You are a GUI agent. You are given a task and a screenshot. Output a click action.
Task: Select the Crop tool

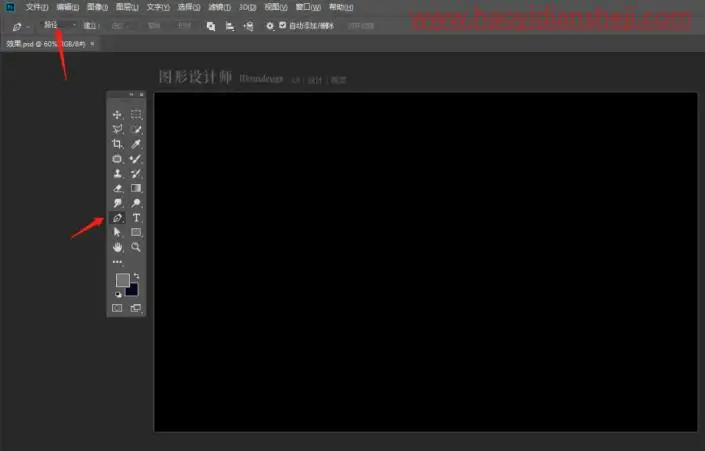117,144
